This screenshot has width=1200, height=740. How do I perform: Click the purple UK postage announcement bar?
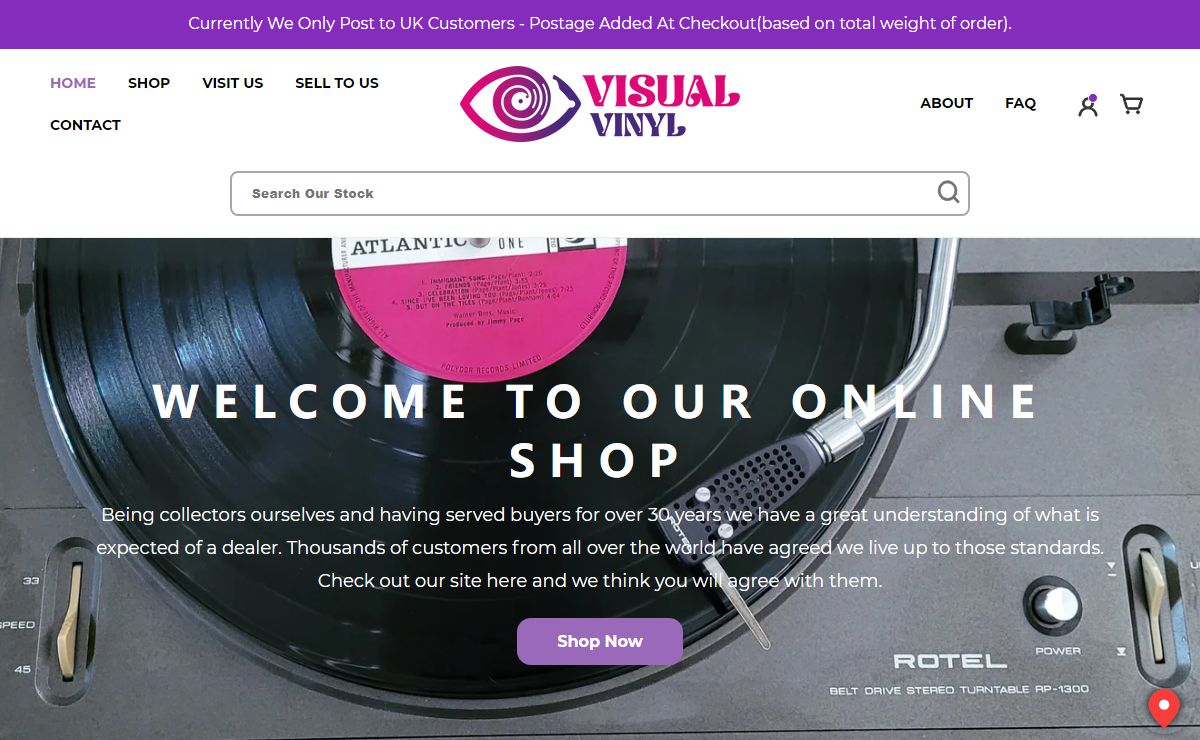click(x=600, y=24)
